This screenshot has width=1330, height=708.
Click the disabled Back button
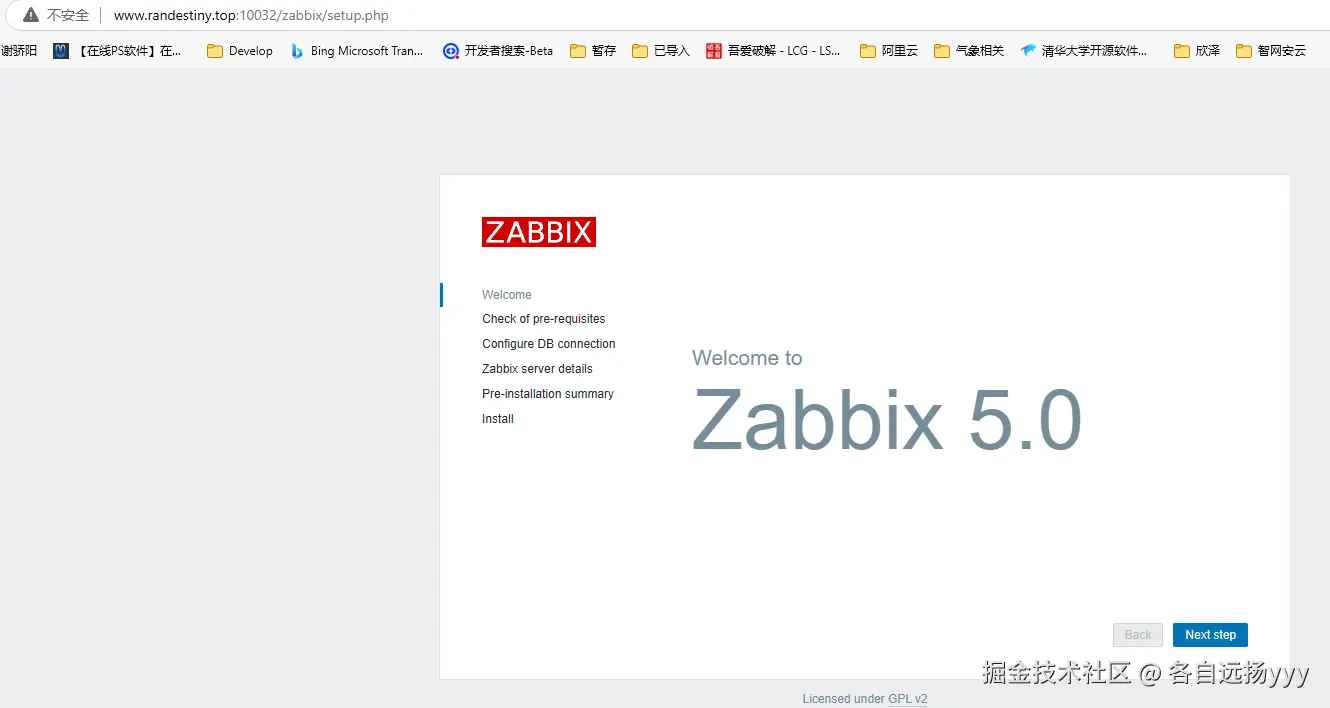[x=1138, y=635]
